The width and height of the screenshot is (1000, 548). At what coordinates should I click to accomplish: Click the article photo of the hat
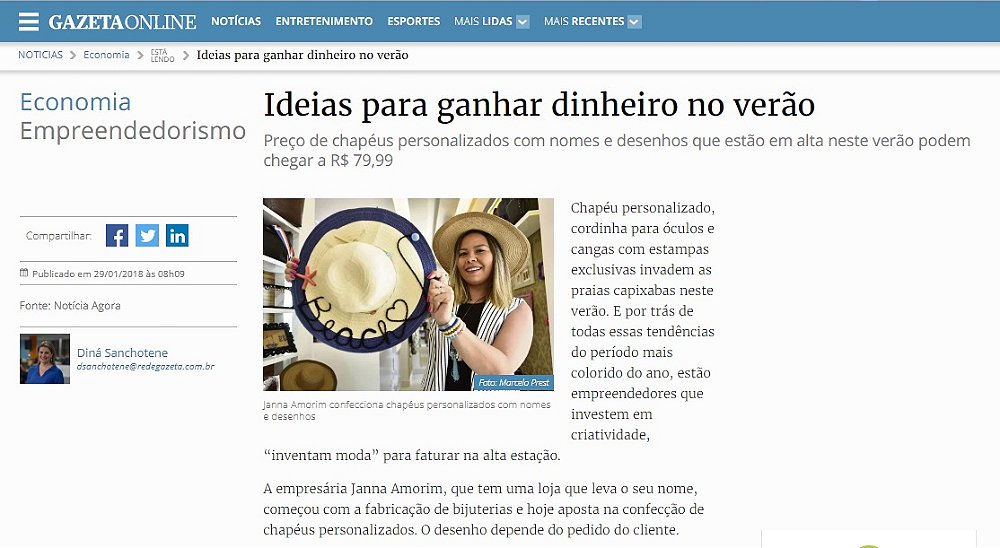(x=408, y=294)
